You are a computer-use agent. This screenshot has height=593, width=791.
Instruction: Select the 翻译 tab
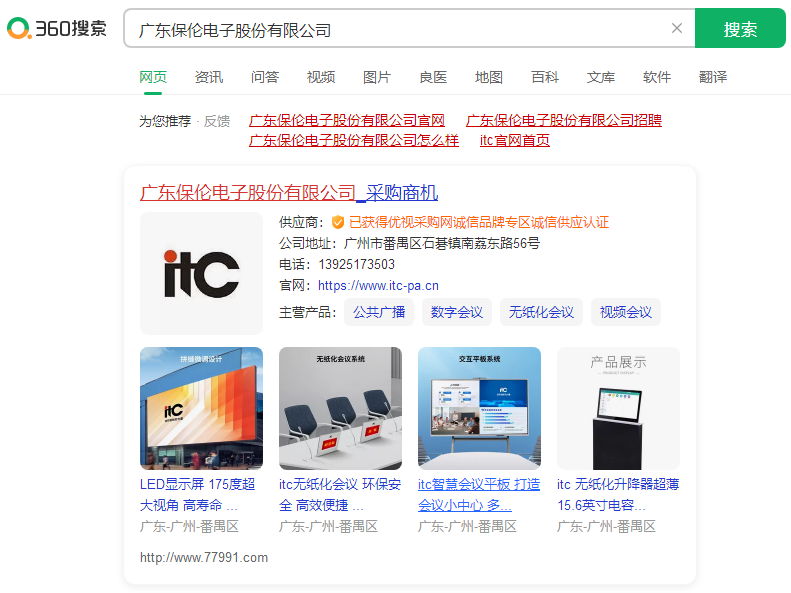[x=713, y=77]
